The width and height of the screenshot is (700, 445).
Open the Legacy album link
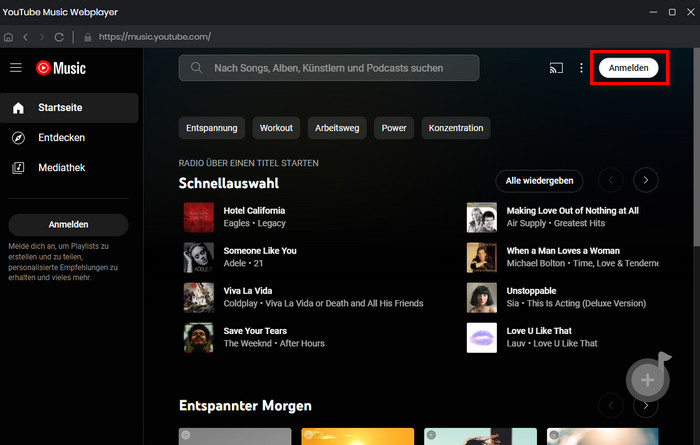(271, 223)
